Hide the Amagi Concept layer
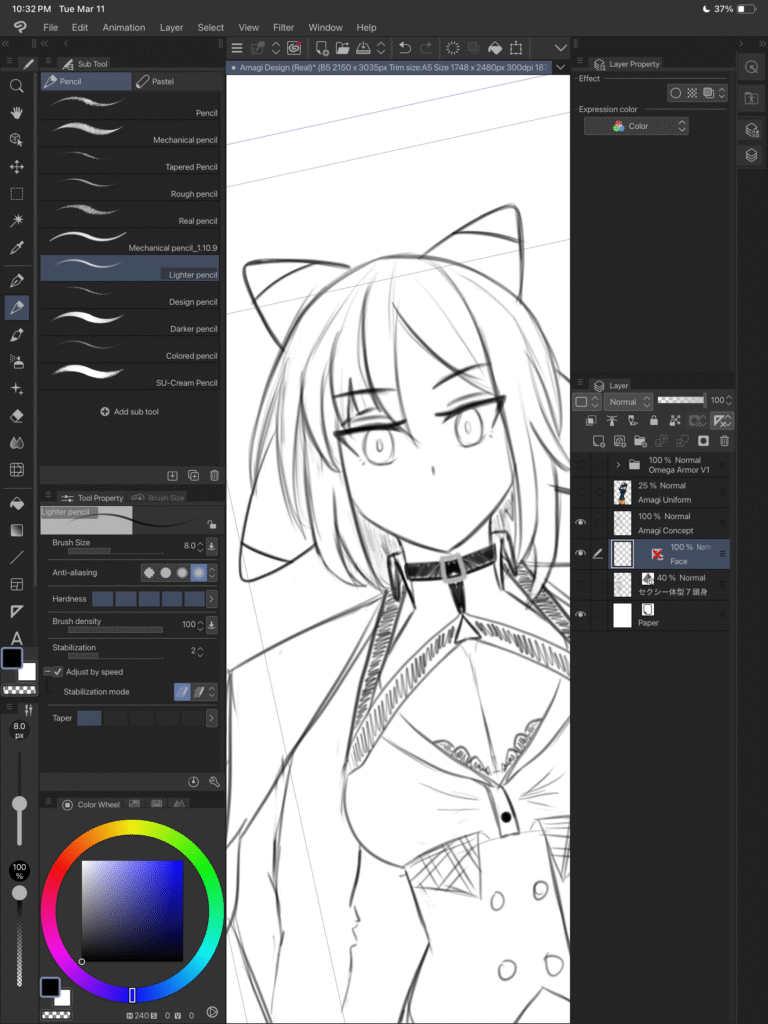768x1024 pixels. [580, 523]
